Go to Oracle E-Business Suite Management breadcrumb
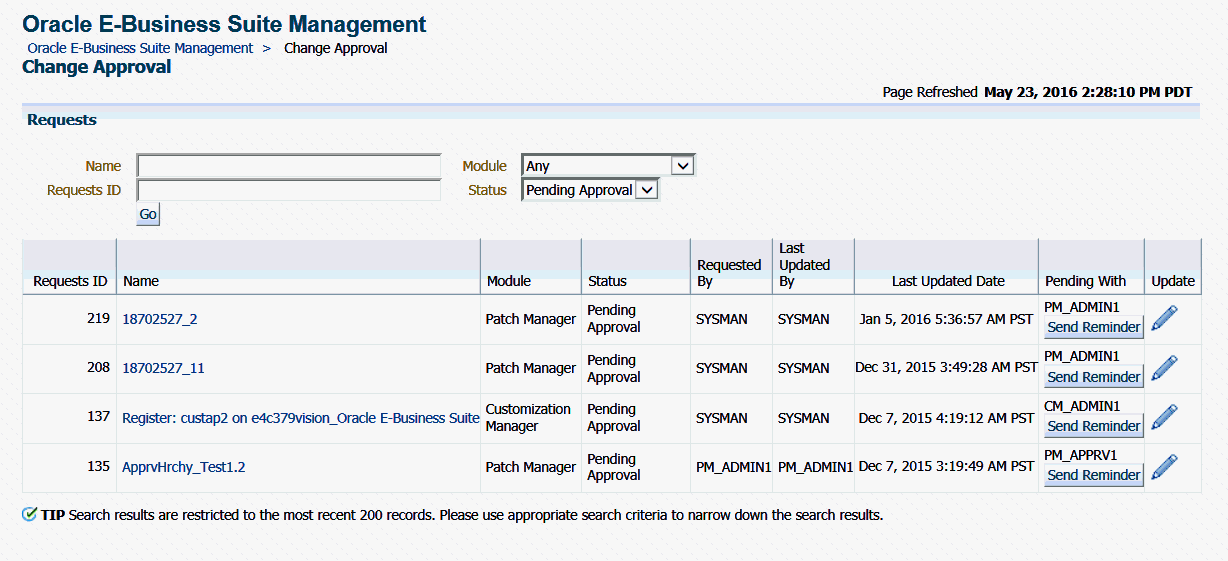The image size is (1228, 561). pyautogui.click(x=140, y=48)
